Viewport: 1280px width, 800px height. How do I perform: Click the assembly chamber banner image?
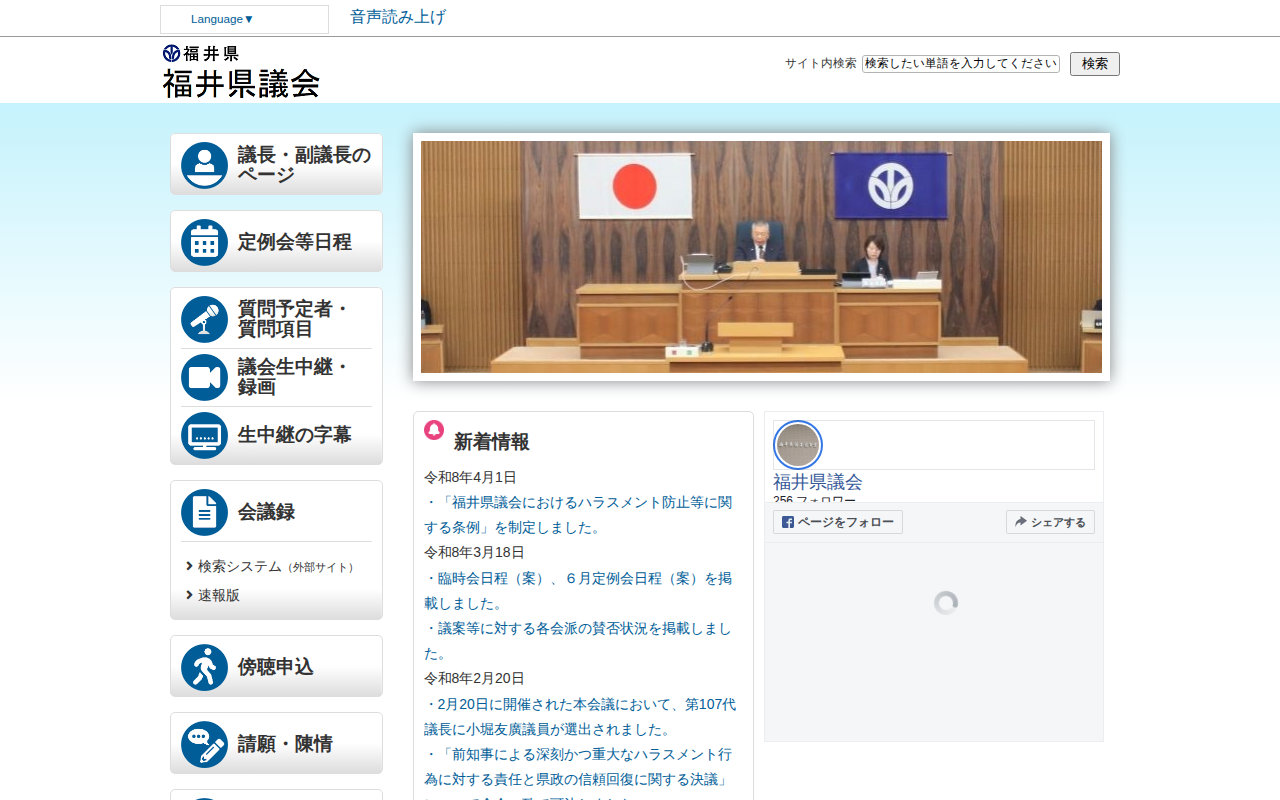(761, 257)
